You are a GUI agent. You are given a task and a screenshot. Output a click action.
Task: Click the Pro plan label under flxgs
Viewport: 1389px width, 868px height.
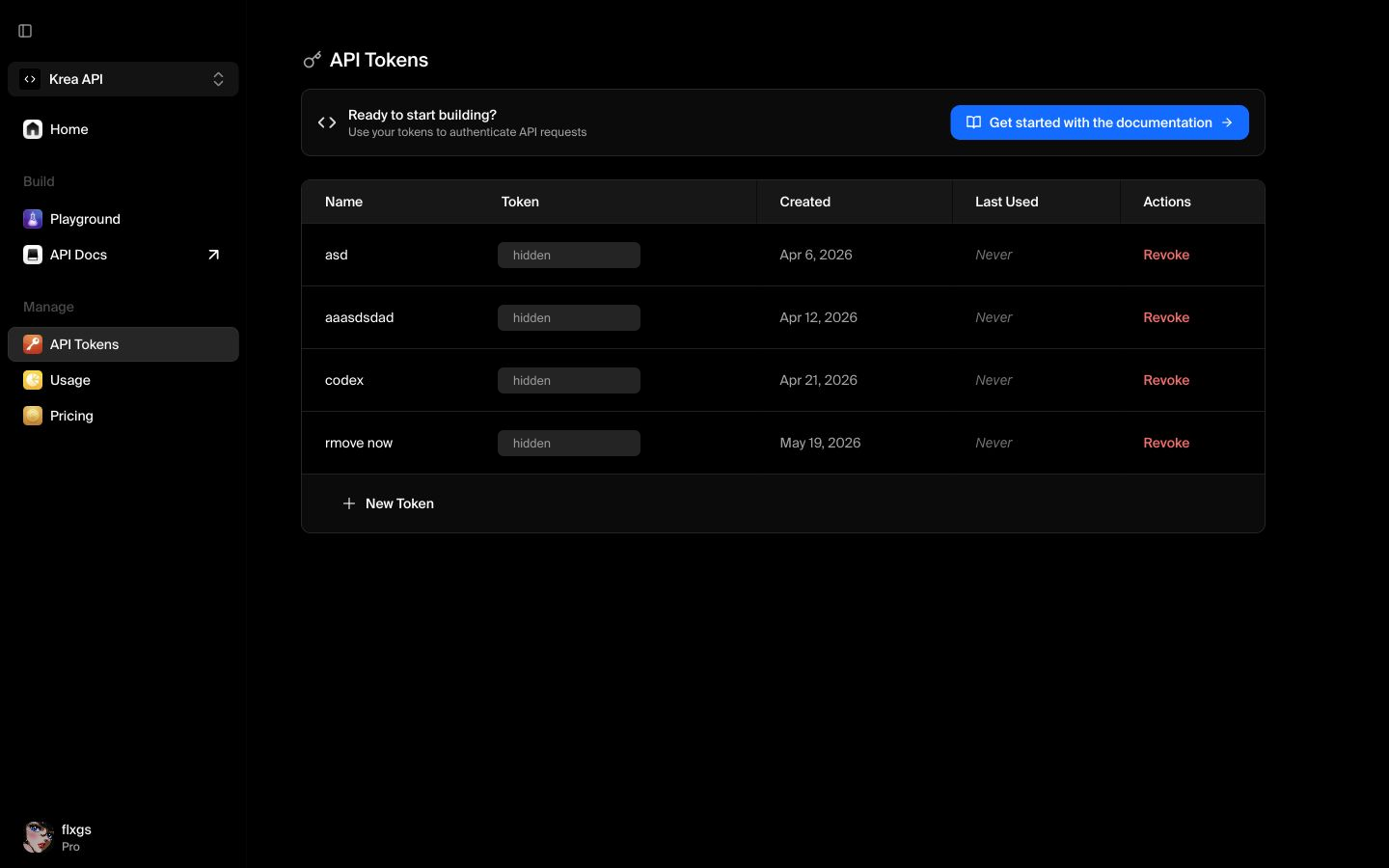70,847
